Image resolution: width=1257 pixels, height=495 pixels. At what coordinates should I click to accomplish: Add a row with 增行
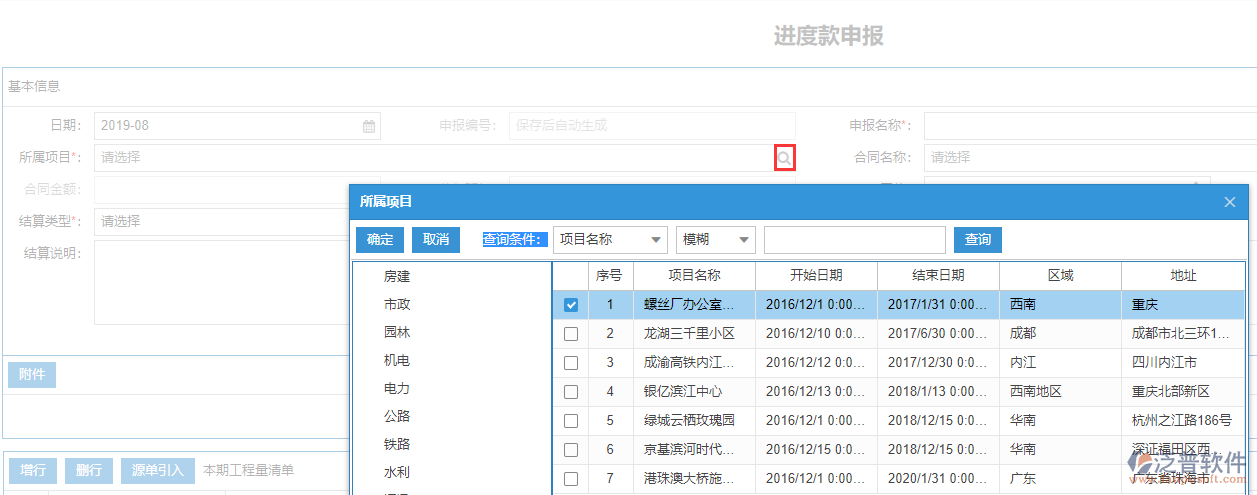32,470
